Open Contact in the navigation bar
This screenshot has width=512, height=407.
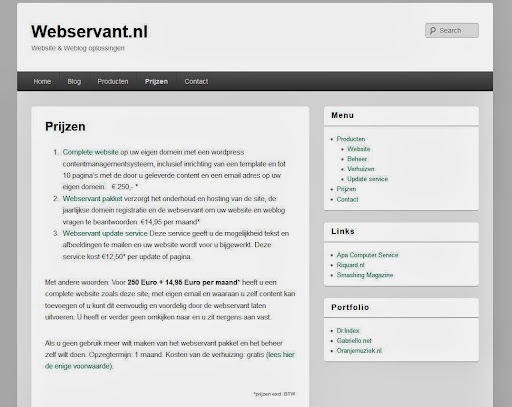(196, 81)
